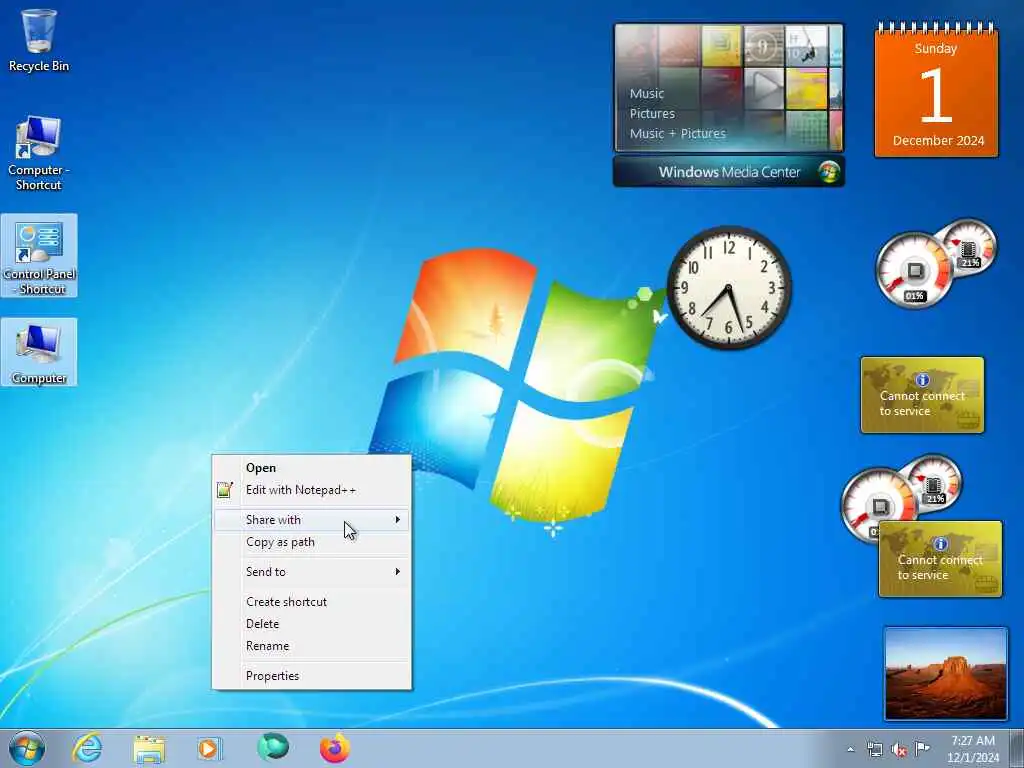Select the Computer - Shortcut desktop icon
Image resolution: width=1024 pixels, height=768 pixels.
pos(39,153)
